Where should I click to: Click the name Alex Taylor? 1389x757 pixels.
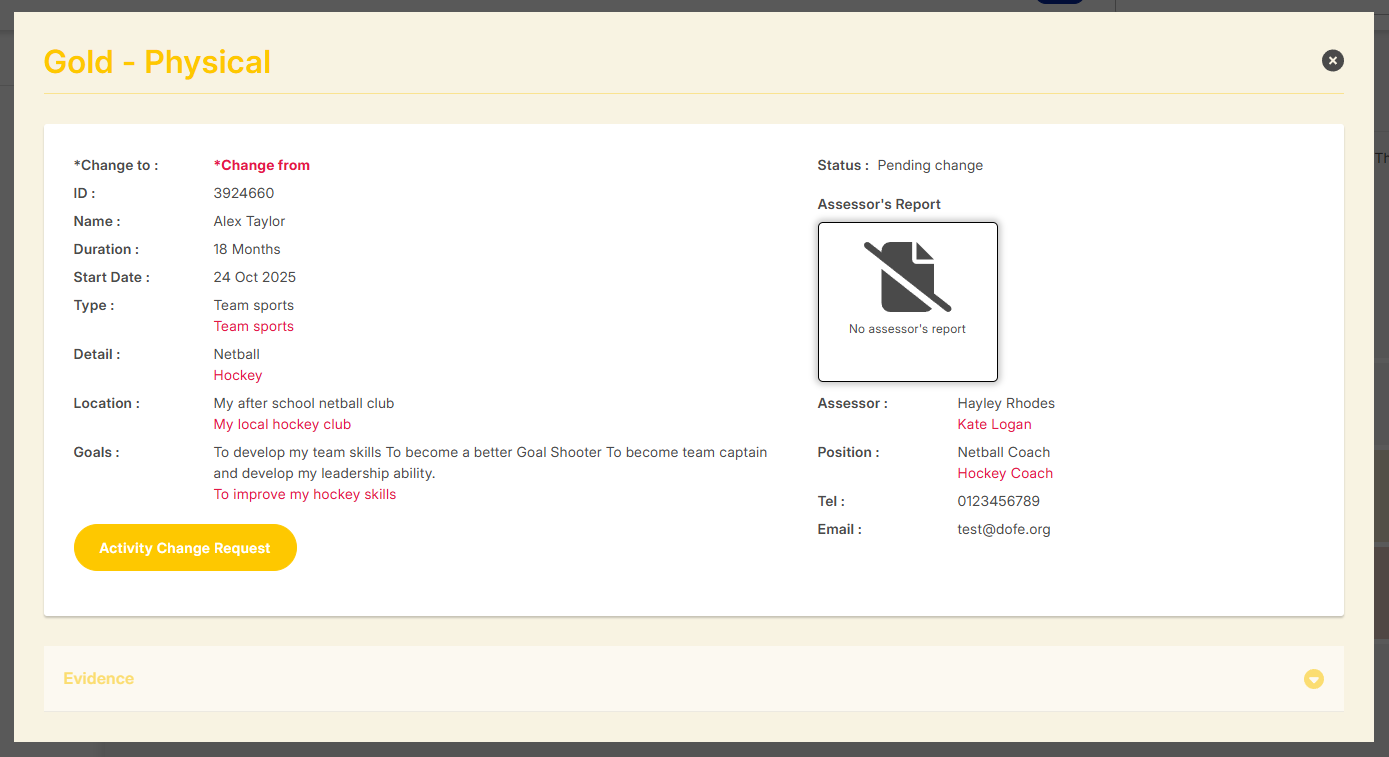[249, 221]
